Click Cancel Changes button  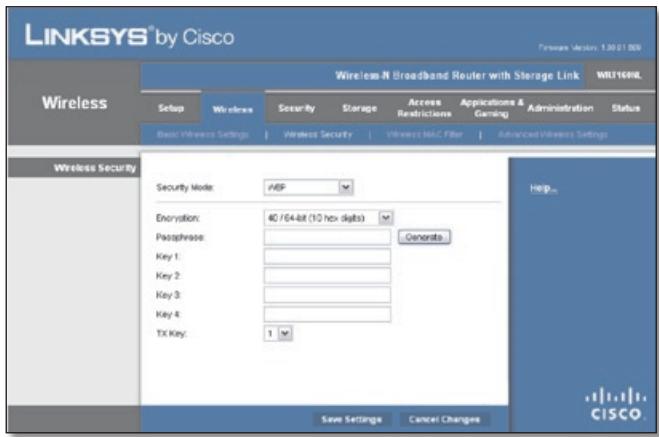pos(443,418)
